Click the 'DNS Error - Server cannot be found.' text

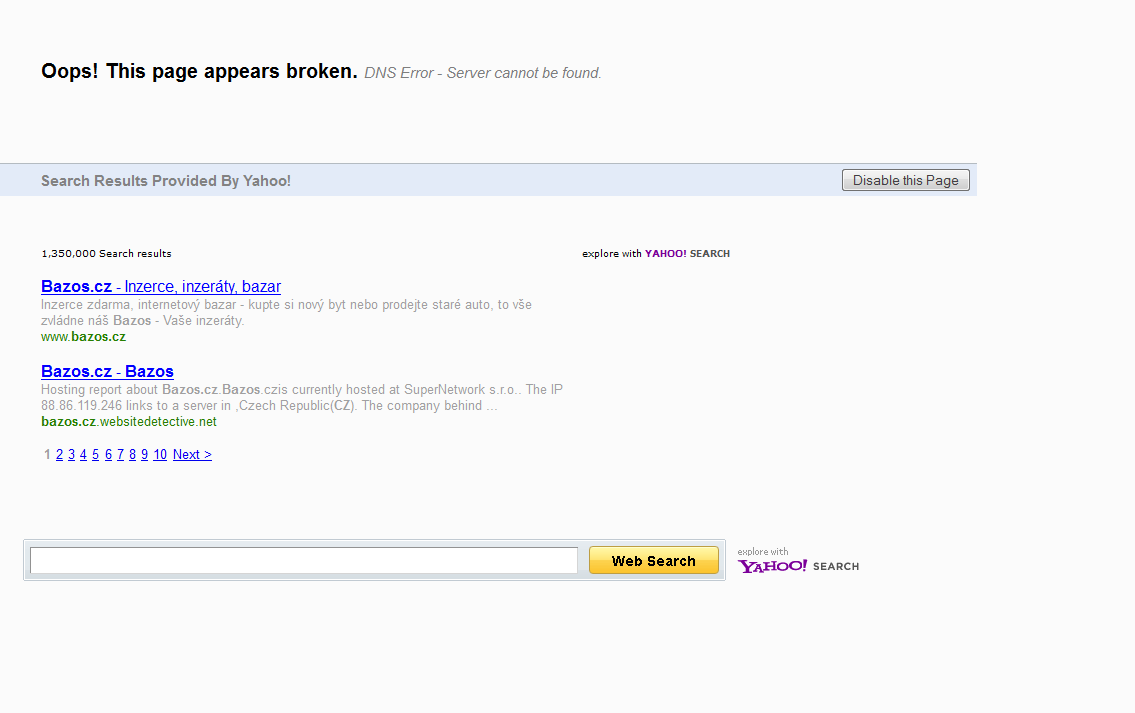point(483,73)
